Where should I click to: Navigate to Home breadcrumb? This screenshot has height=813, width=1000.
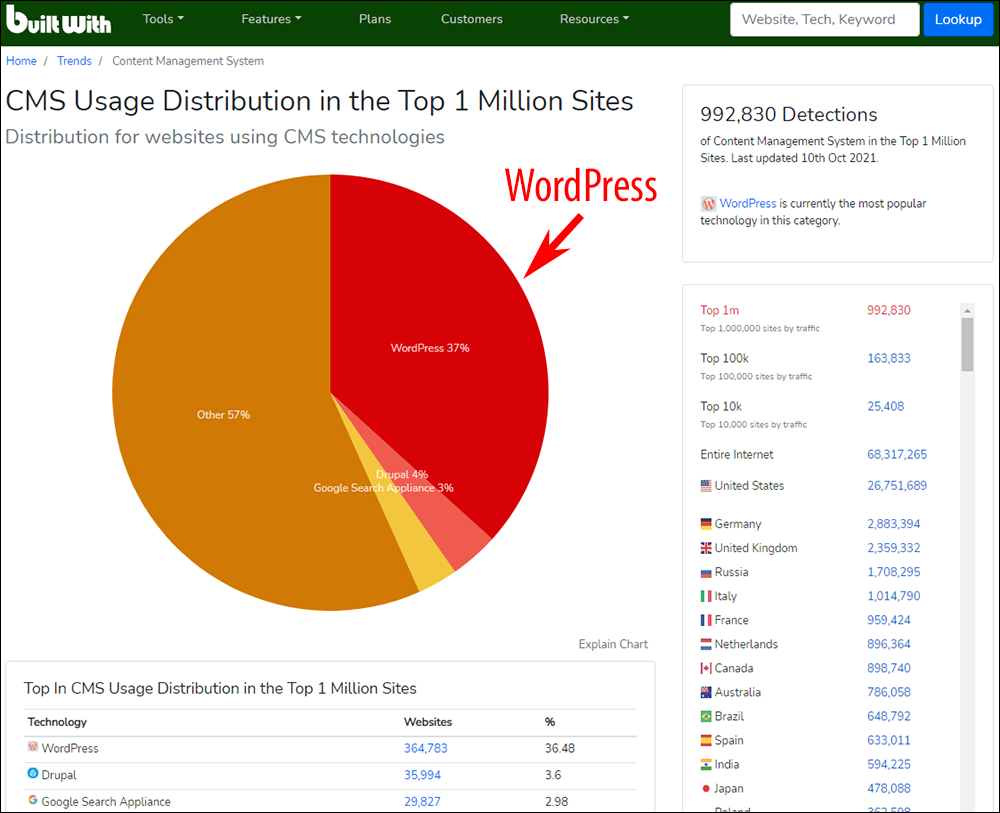(21, 61)
